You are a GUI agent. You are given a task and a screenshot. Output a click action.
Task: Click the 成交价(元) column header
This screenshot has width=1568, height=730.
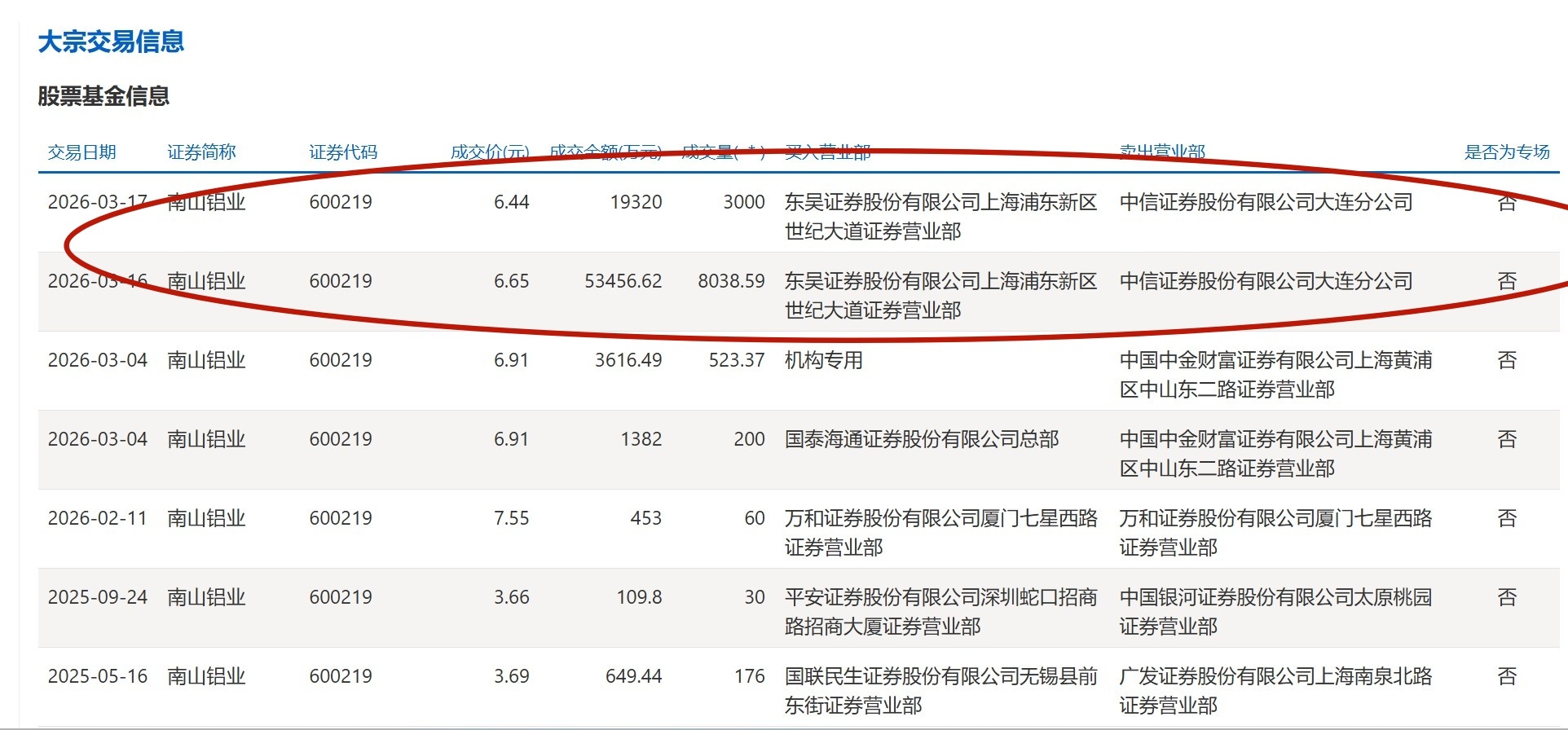tap(489, 152)
